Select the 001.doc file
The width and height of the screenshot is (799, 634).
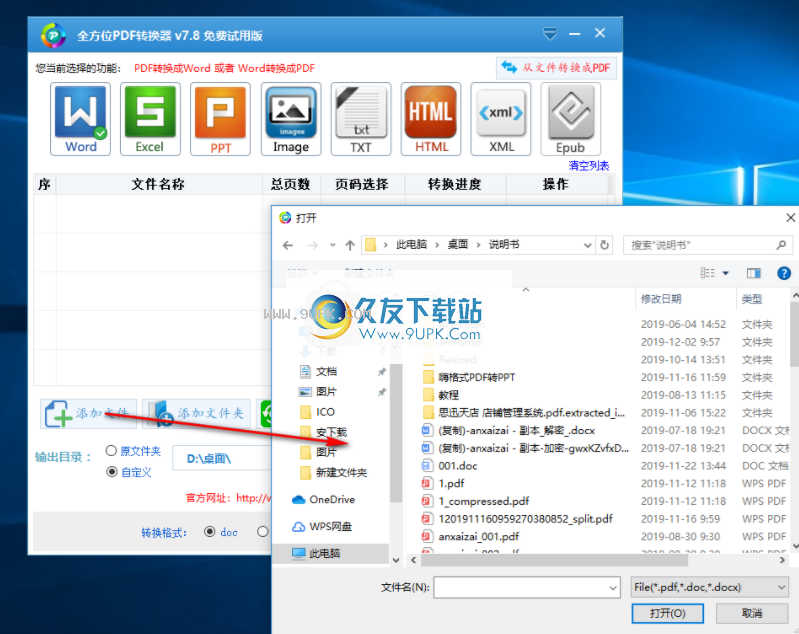pyautogui.click(x=458, y=466)
